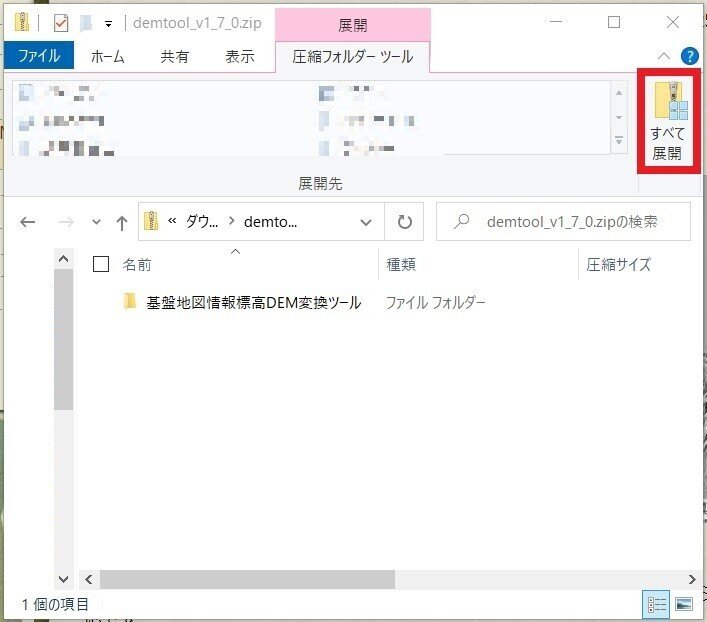This screenshot has height=622, width=707.
Task: Click the properties checkmark quick access icon
Action: [61, 23]
